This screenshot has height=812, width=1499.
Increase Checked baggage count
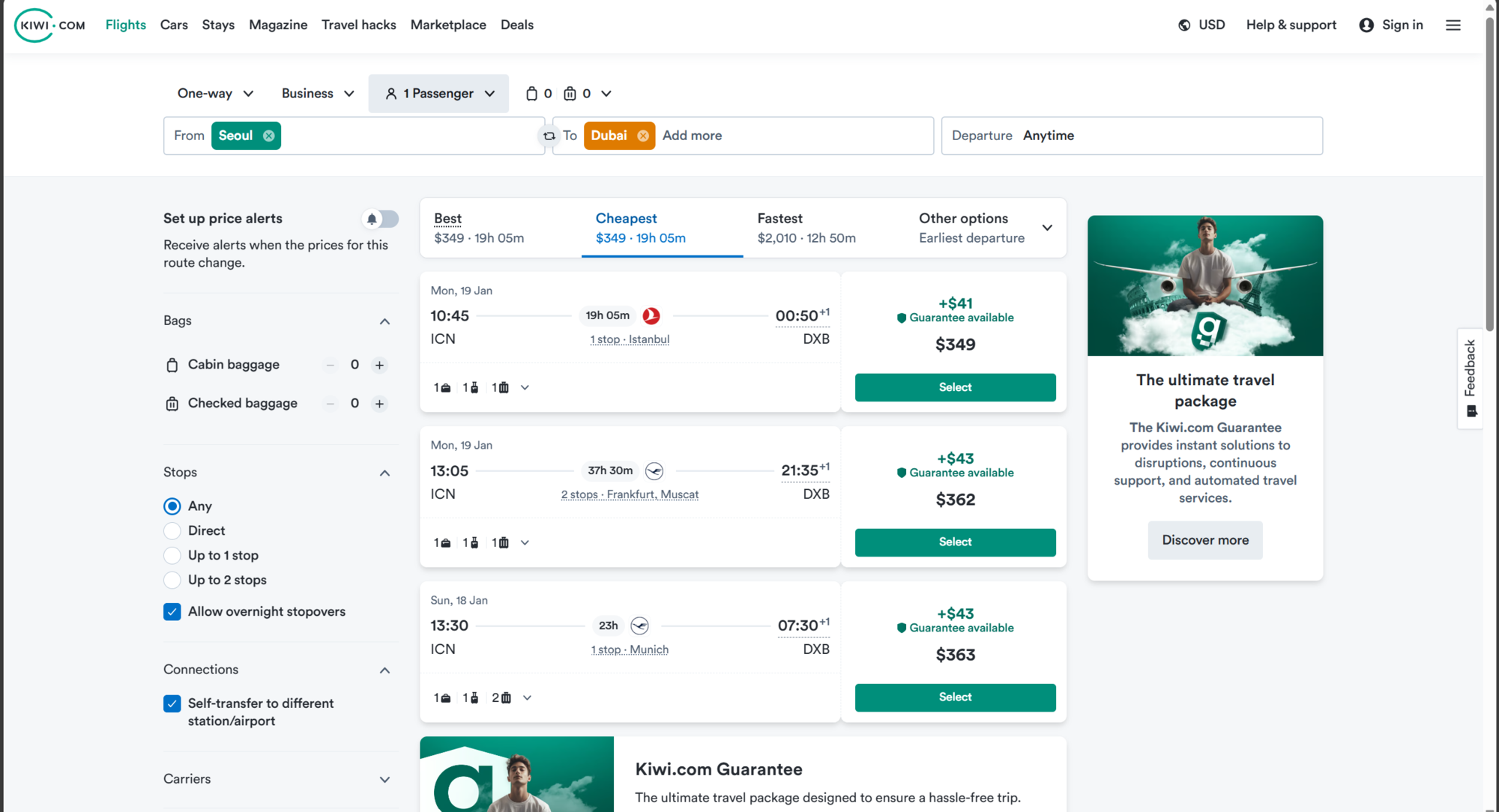point(380,404)
